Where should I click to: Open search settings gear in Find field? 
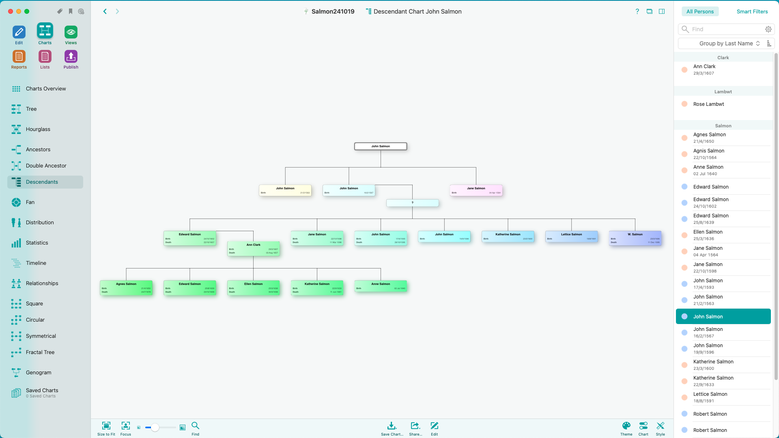768,29
